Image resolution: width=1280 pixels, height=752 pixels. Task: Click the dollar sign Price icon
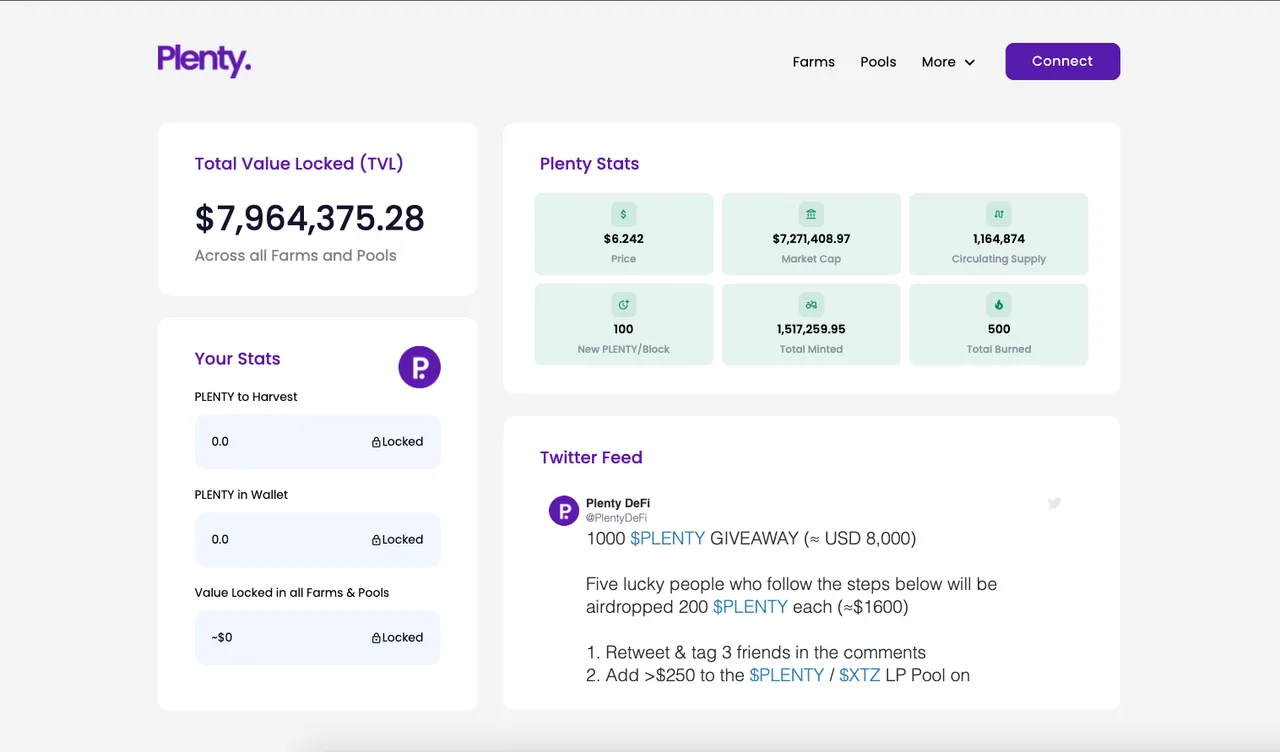tap(623, 214)
